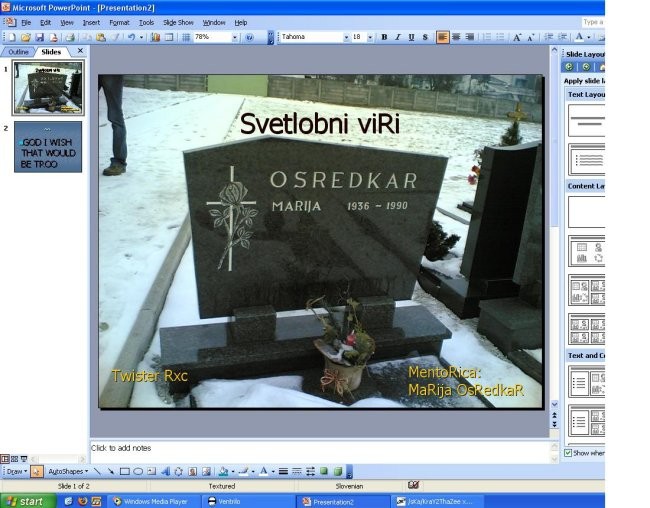
Task: Switch to the Slides tab
Action: [x=51, y=52]
